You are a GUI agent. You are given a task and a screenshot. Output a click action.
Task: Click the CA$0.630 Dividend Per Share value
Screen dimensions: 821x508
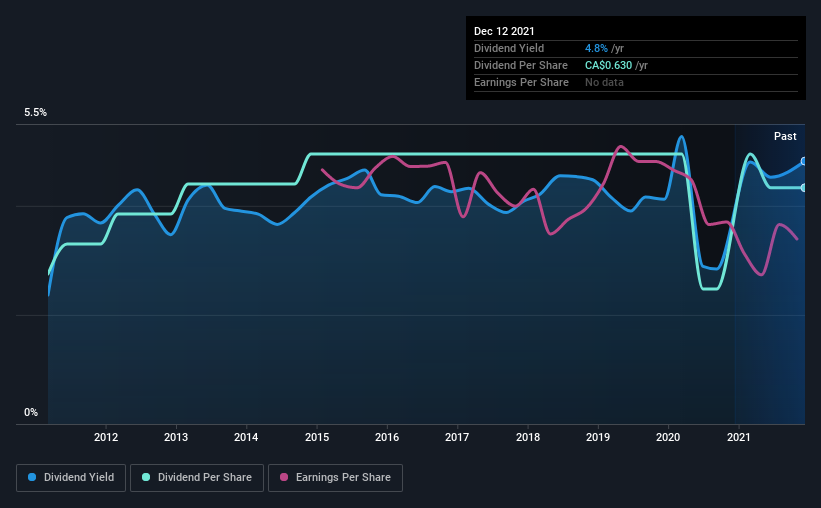pyautogui.click(x=608, y=65)
